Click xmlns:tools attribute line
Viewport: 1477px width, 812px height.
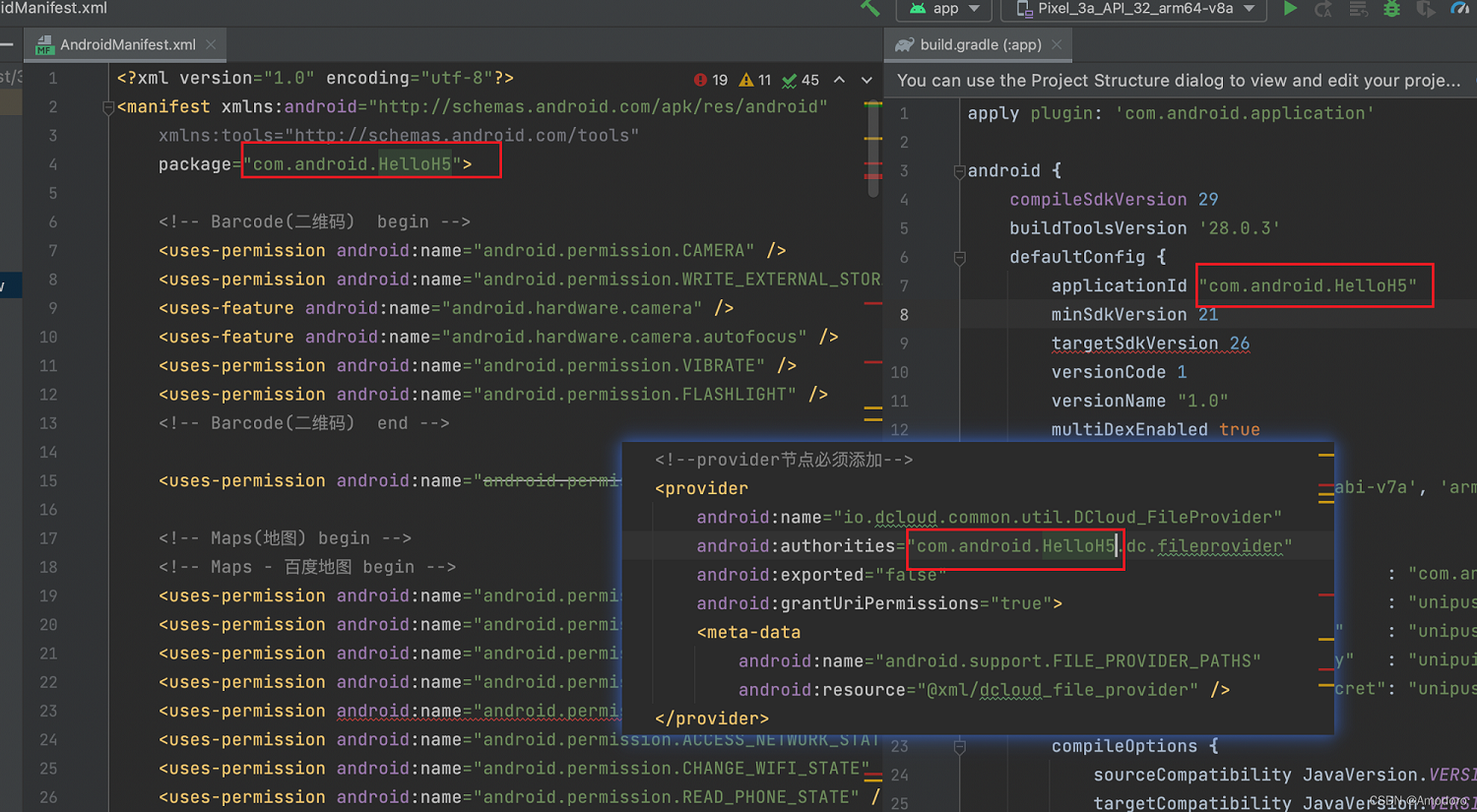tap(399, 136)
